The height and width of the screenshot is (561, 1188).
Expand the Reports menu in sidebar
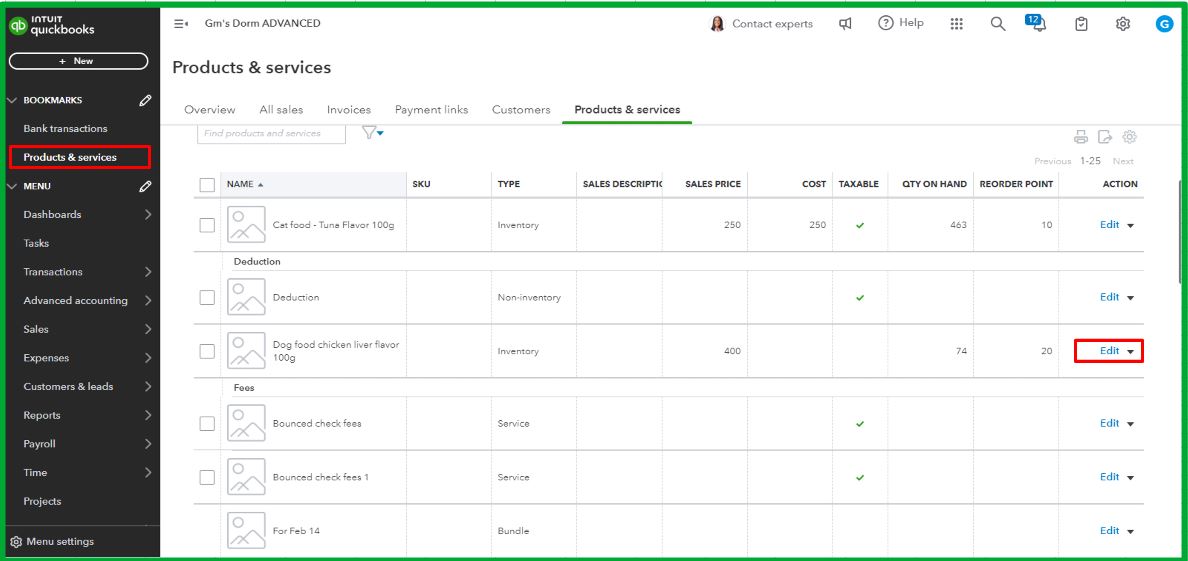(x=148, y=415)
